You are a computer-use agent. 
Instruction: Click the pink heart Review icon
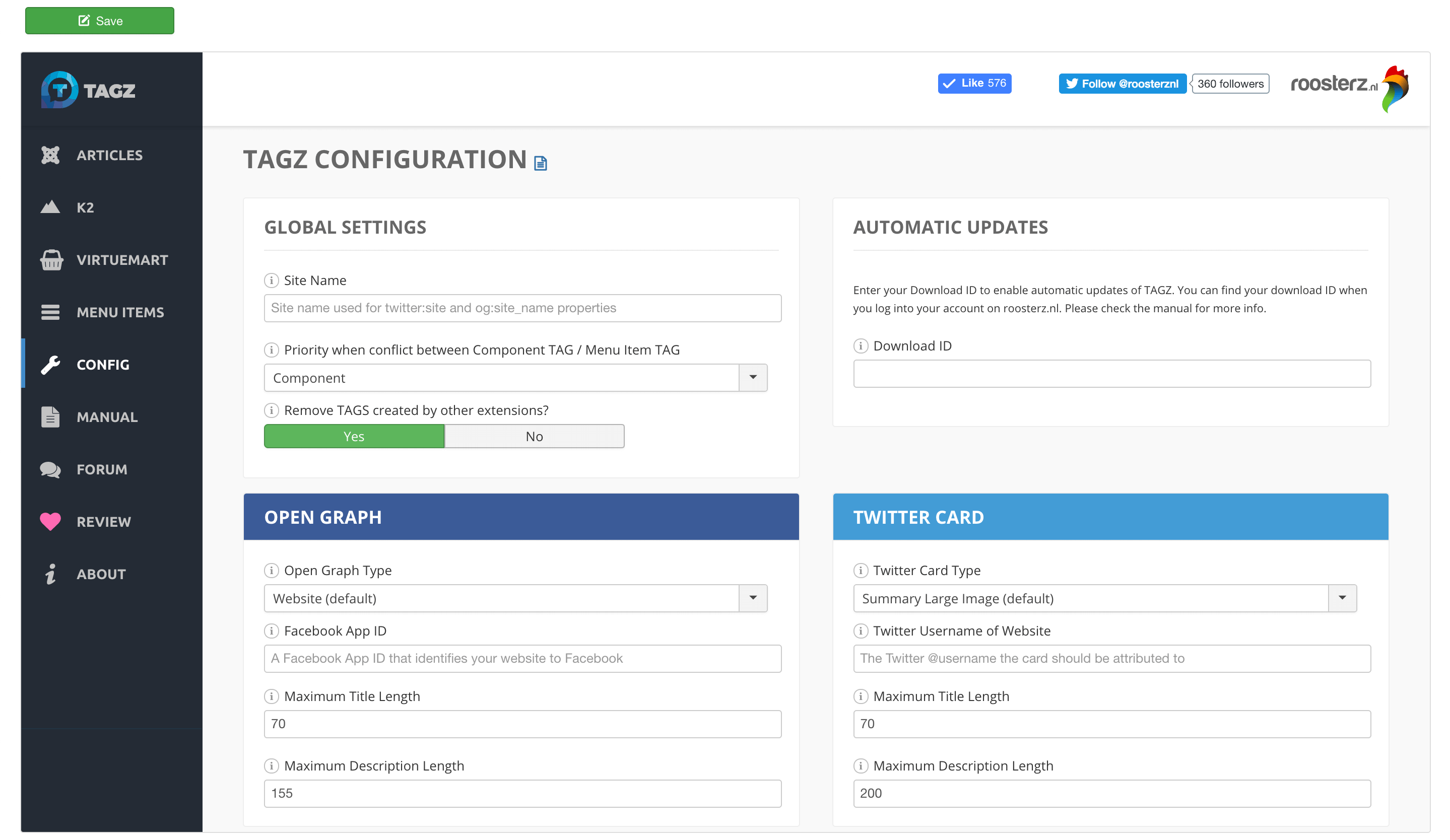point(51,522)
